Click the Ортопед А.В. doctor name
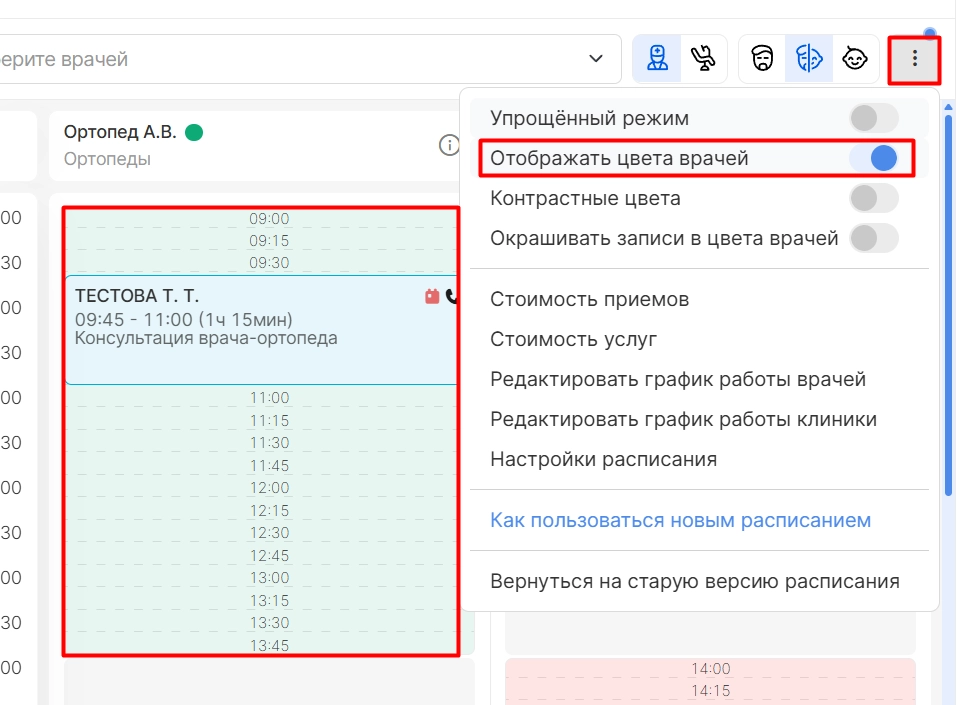The width and height of the screenshot is (964, 705). [x=120, y=132]
